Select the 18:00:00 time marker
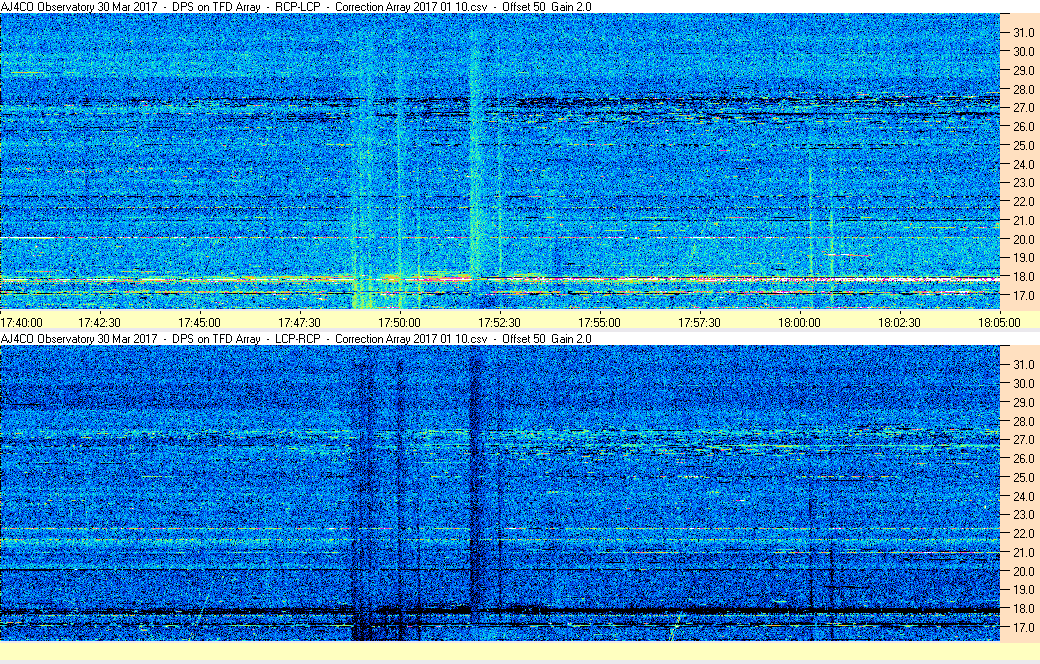 point(800,322)
